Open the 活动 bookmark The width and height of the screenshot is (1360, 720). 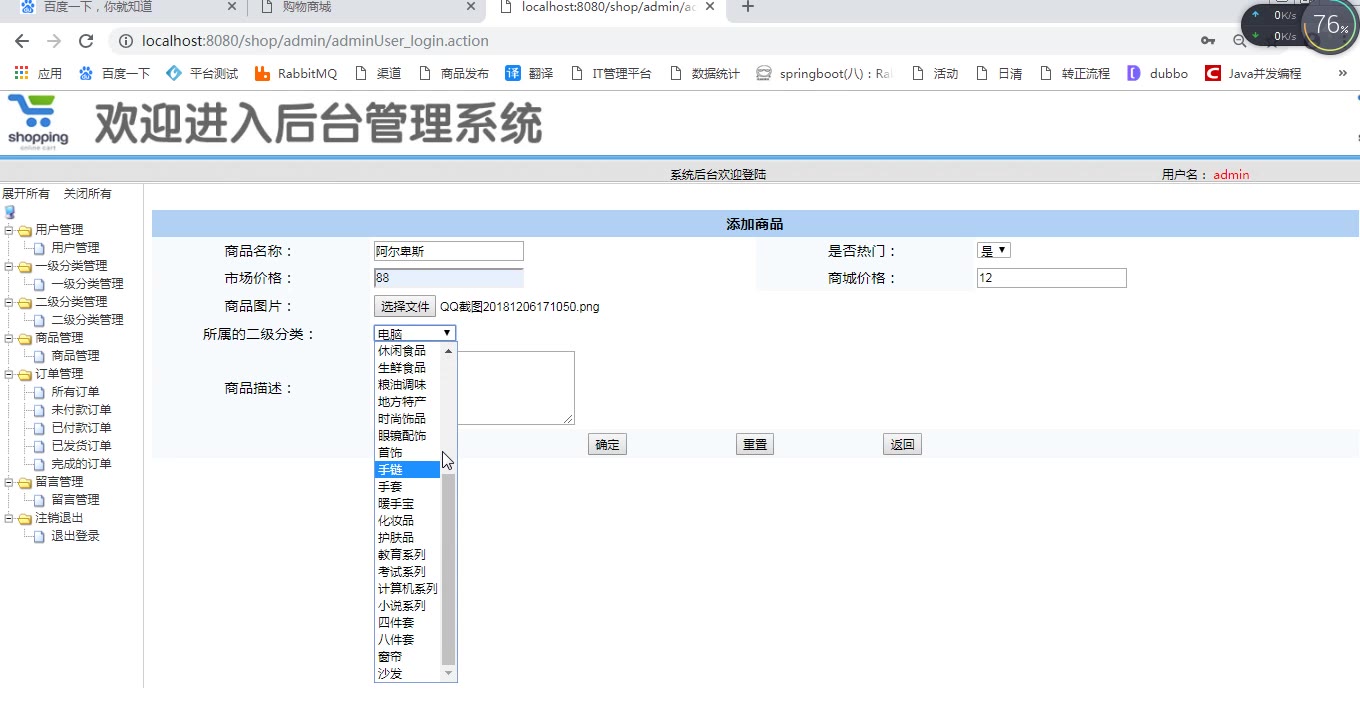[934, 73]
